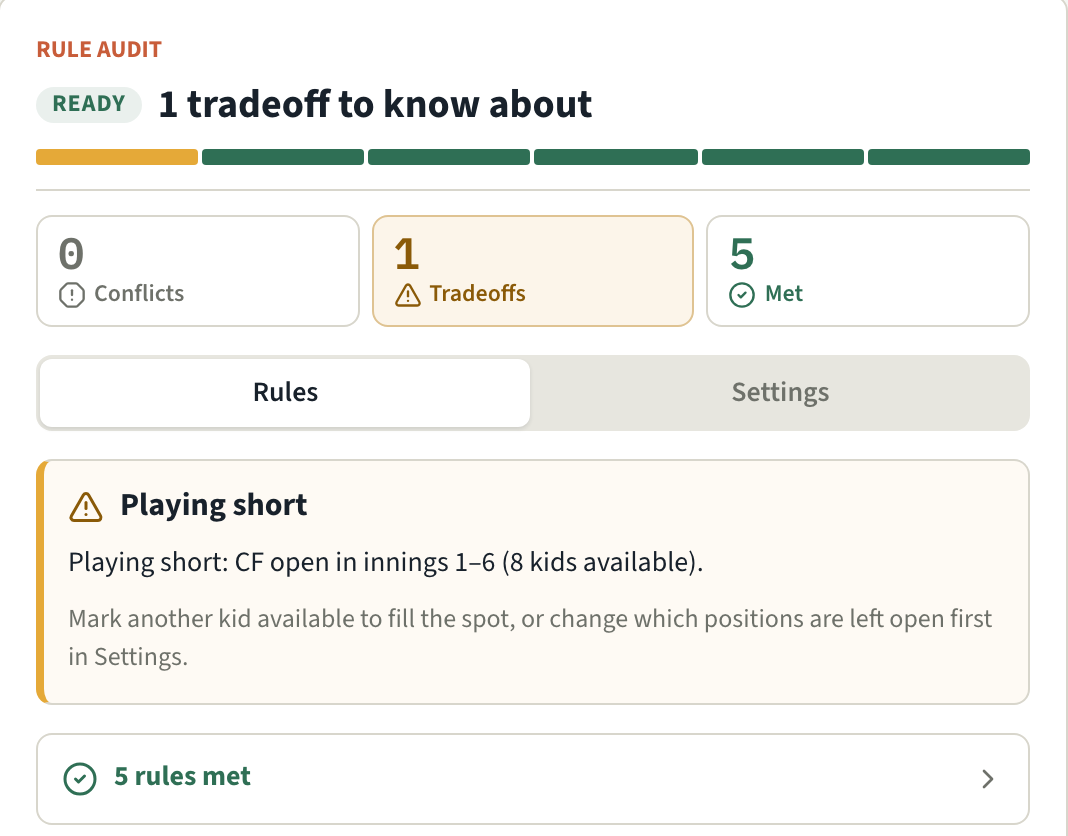Click the Met checkmark circle icon

(742, 295)
